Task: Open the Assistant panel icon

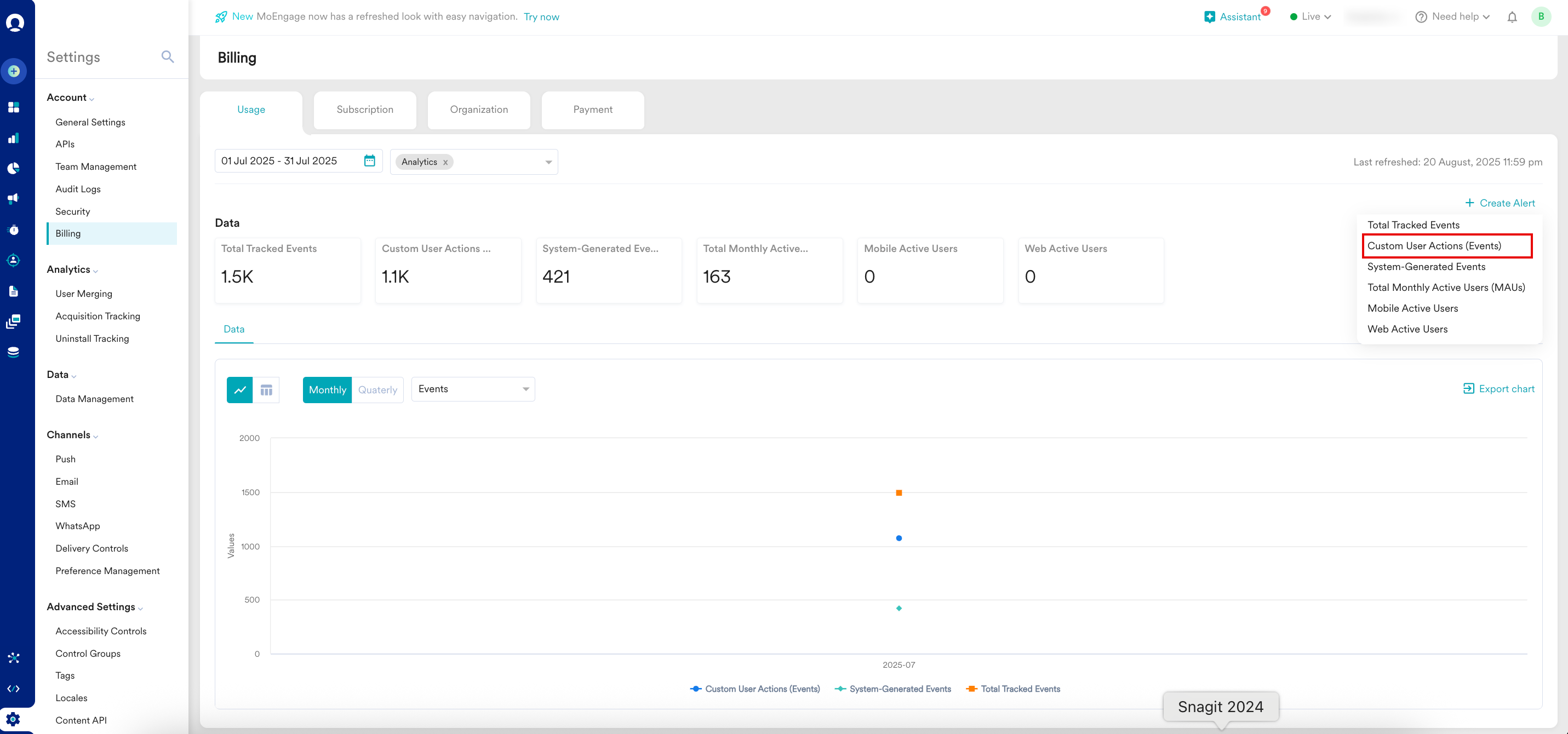Action: [1210, 17]
